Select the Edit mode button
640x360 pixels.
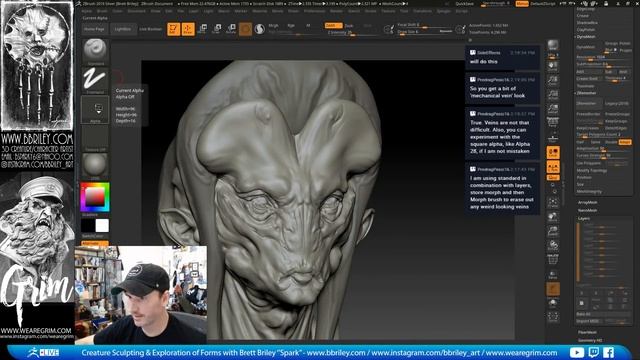(x=173, y=29)
